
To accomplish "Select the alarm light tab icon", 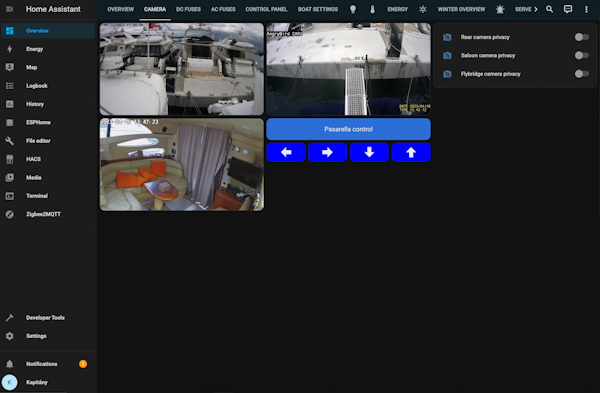I will 500,9.
